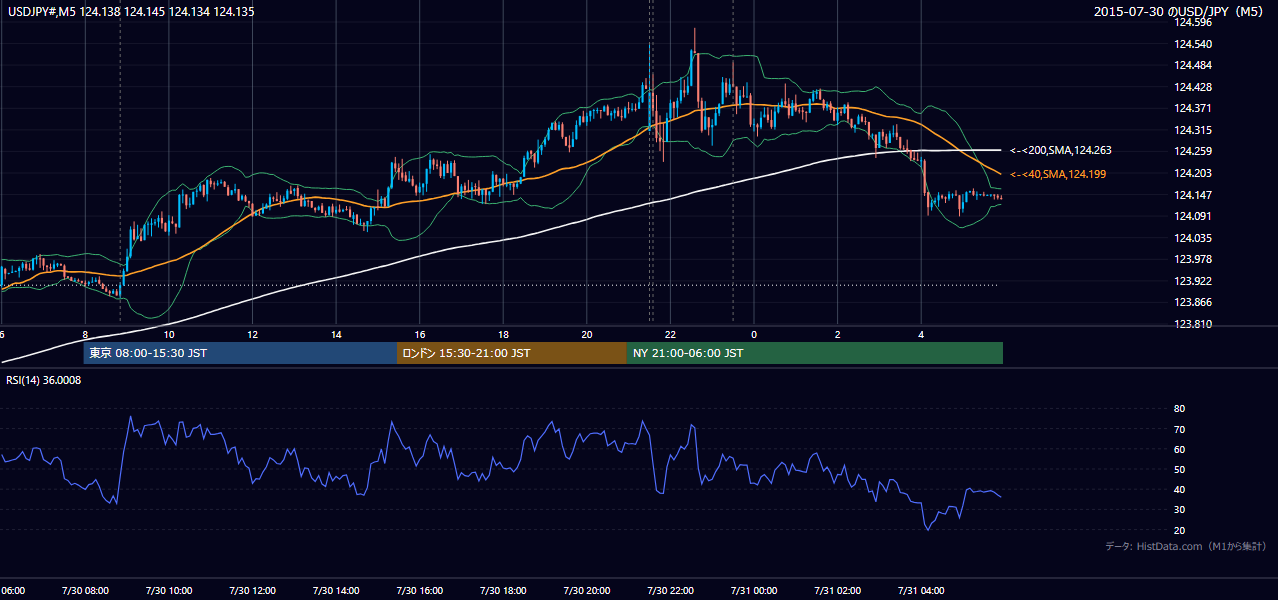
Task: Click hour label 14 under price chart
Action: tap(336, 334)
